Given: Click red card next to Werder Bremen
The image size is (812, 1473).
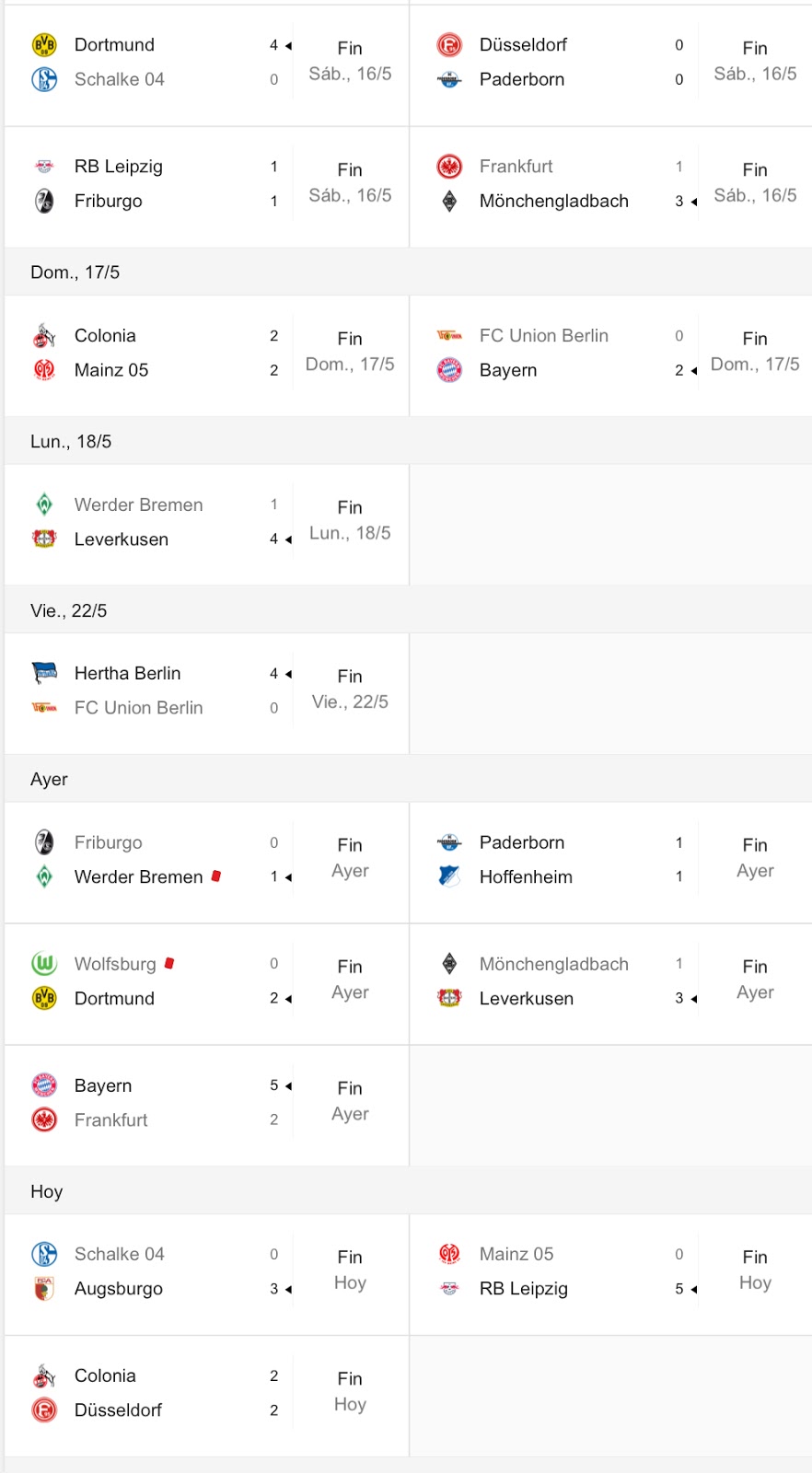Looking at the screenshot, I should (216, 876).
